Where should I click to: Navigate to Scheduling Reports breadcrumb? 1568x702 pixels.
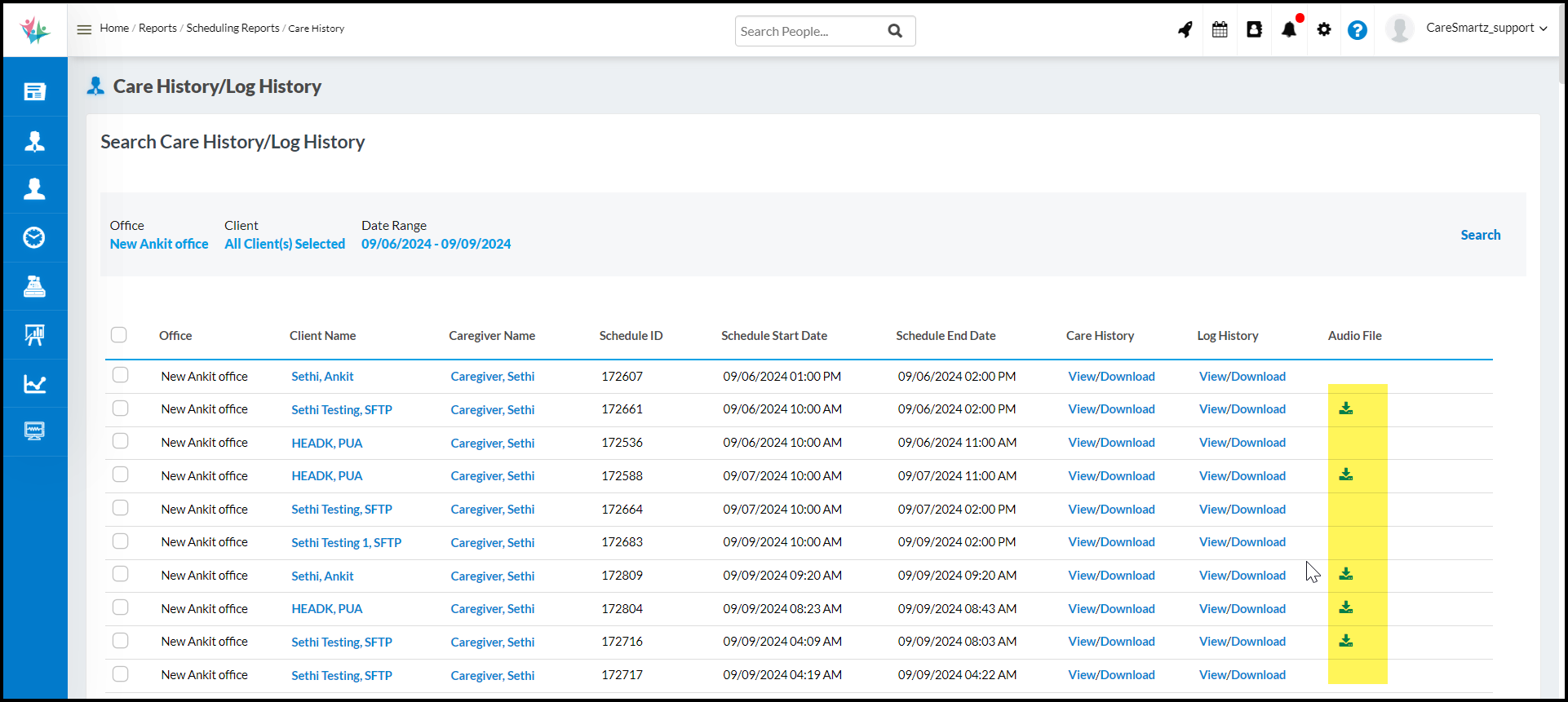[233, 28]
